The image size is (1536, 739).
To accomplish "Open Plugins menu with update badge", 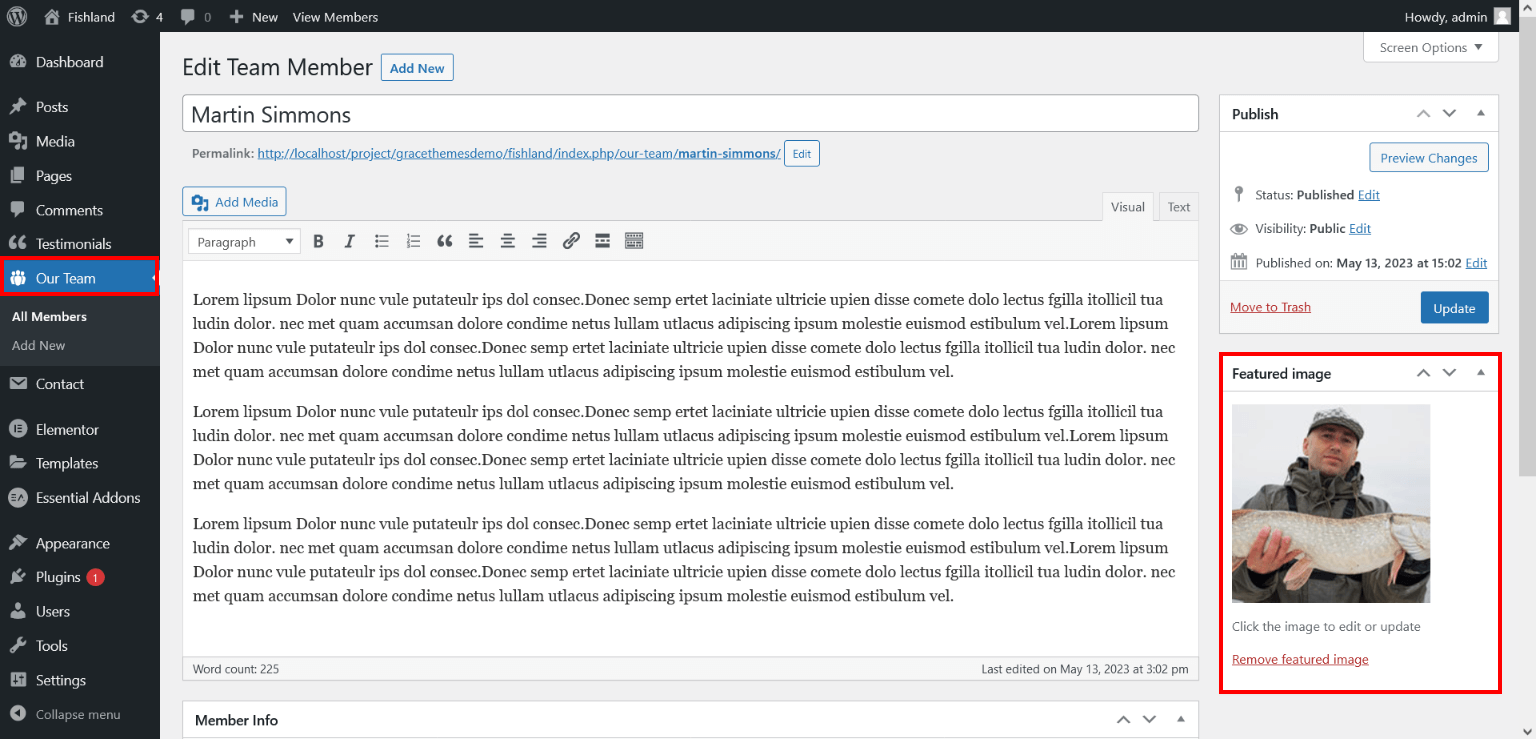I will click(x=80, y=578).
